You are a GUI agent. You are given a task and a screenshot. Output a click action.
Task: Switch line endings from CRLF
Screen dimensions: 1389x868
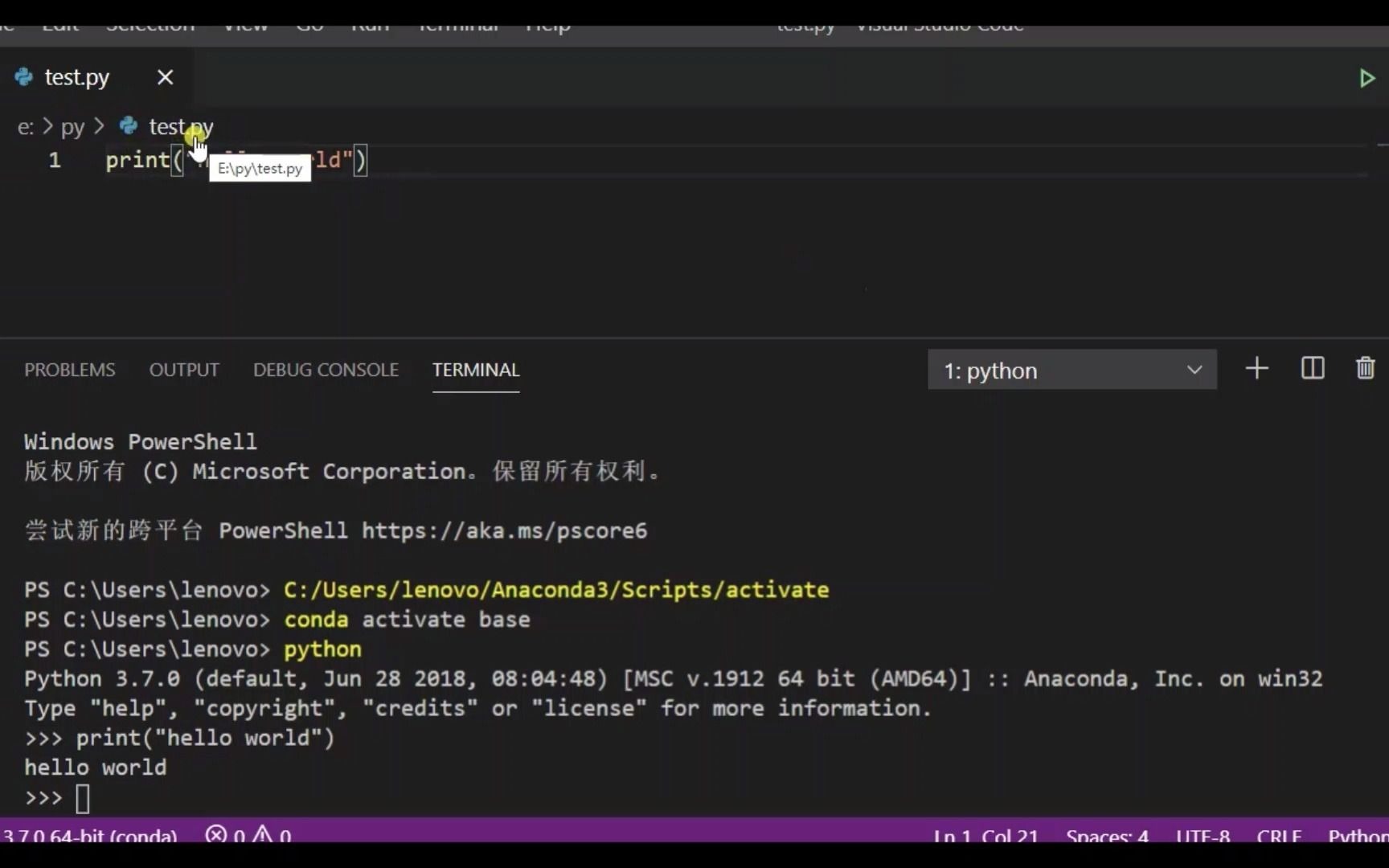click(x=1279, y=836)
